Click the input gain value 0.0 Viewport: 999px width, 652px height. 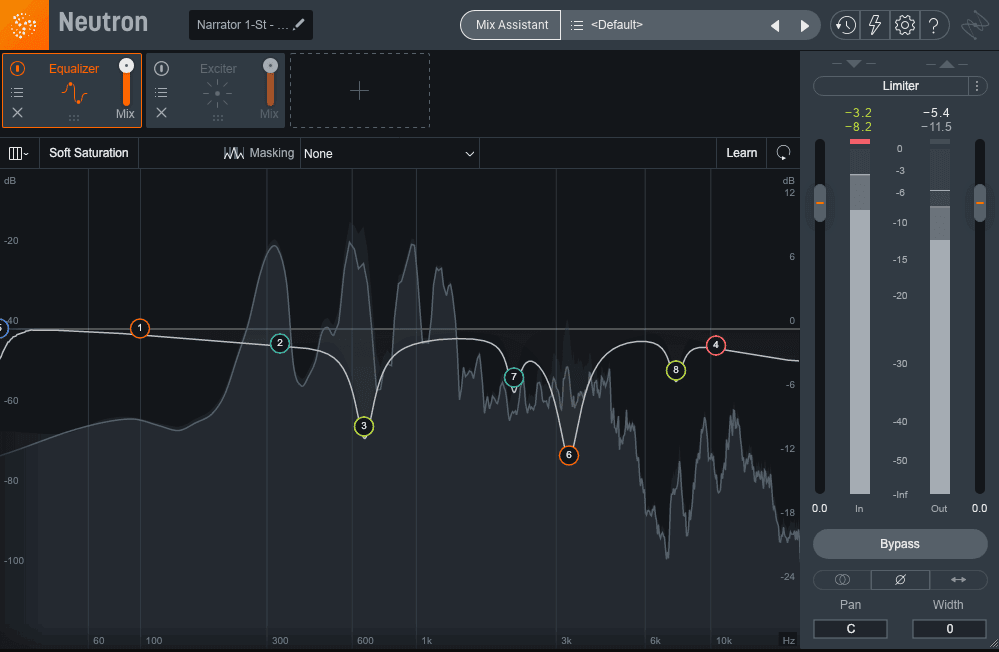point(819,508)
